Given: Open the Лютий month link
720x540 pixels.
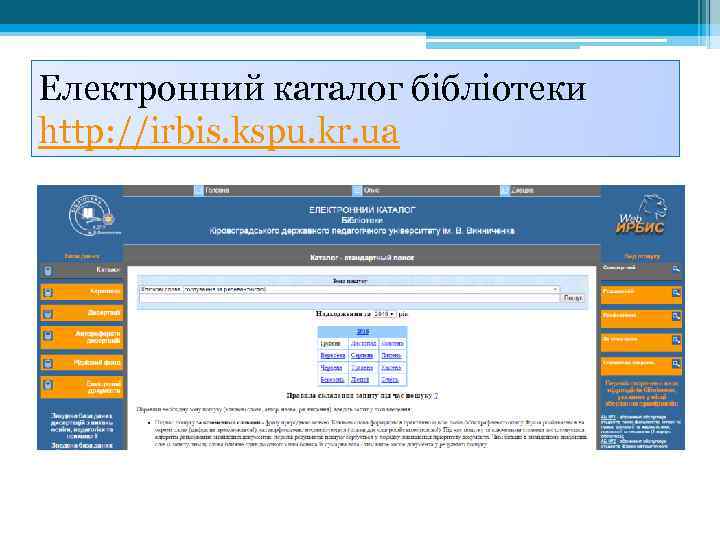Looking at the screenshot, I should point(360,380).
